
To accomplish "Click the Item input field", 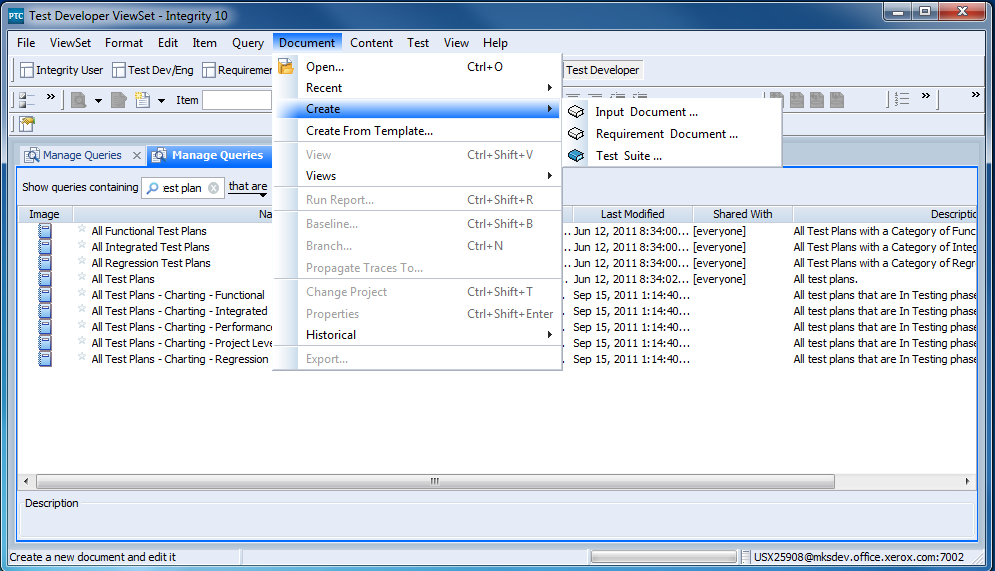I will coord(237,100).
